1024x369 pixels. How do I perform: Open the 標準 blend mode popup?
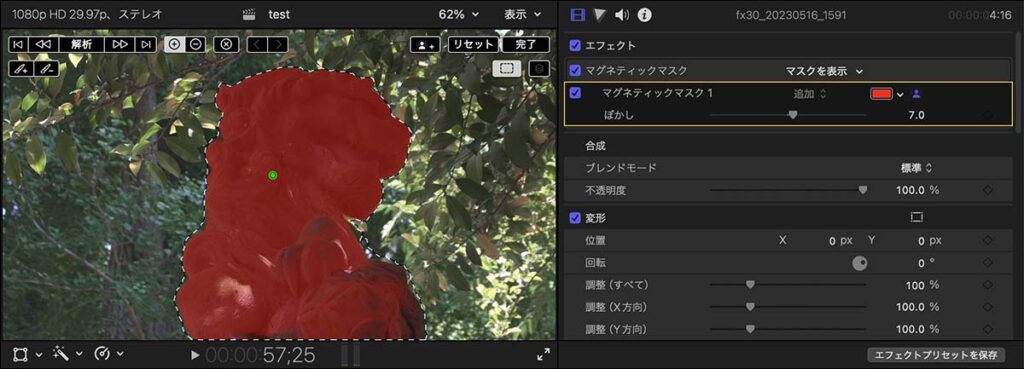coord(916,168)
